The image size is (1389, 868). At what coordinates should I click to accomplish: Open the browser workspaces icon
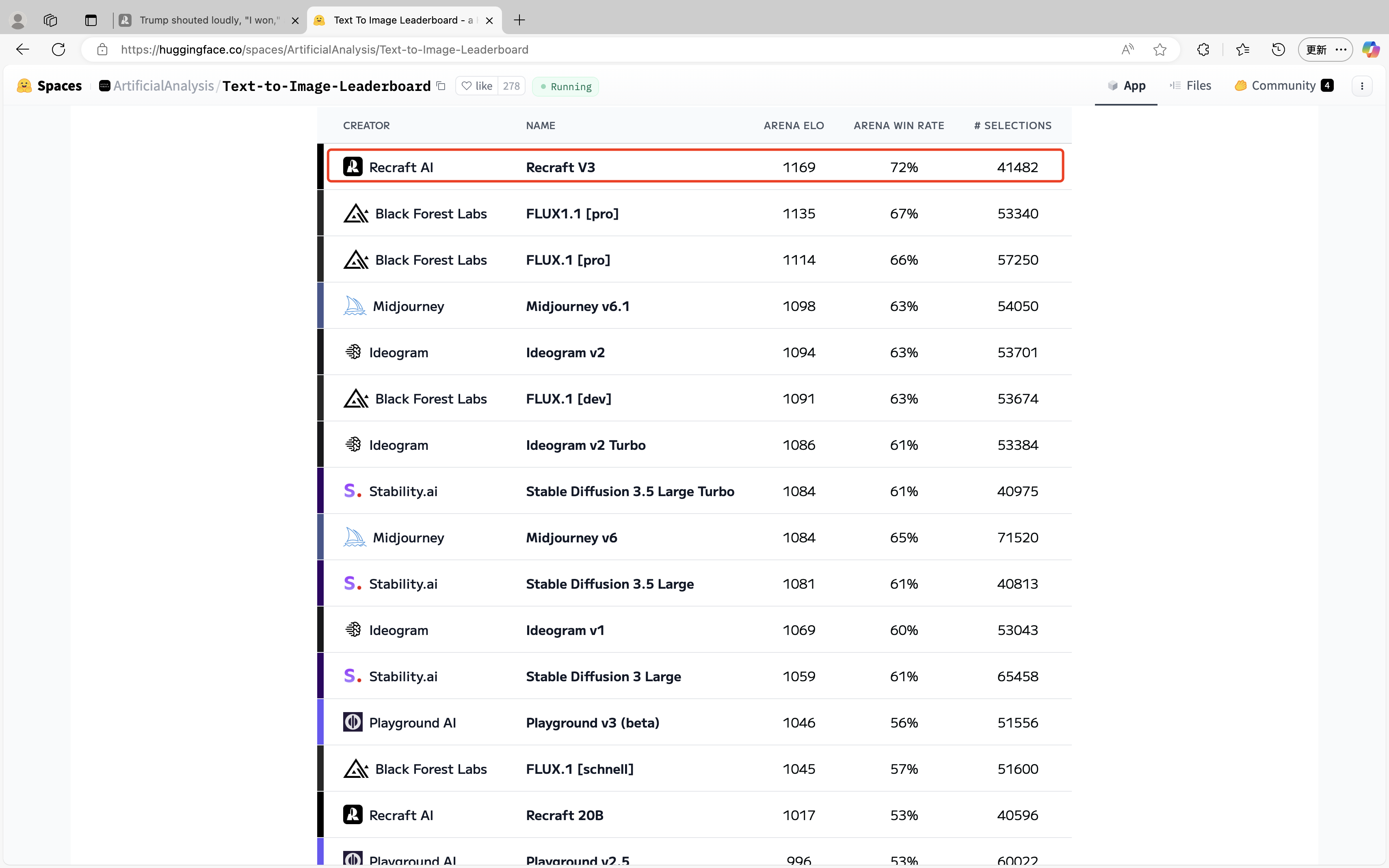[50, 20]
